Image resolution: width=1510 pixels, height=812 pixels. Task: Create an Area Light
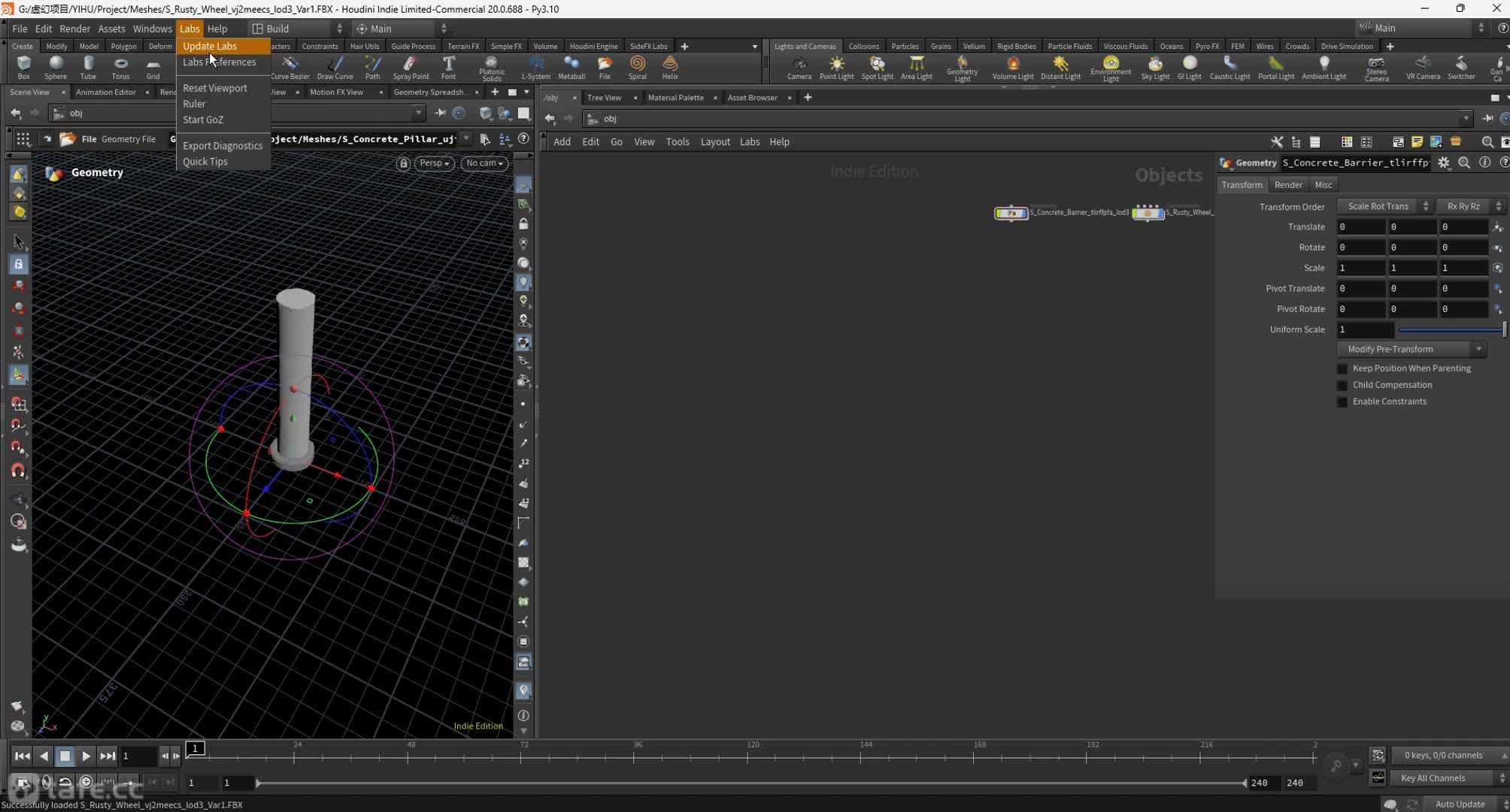click(x=916, y=67)
